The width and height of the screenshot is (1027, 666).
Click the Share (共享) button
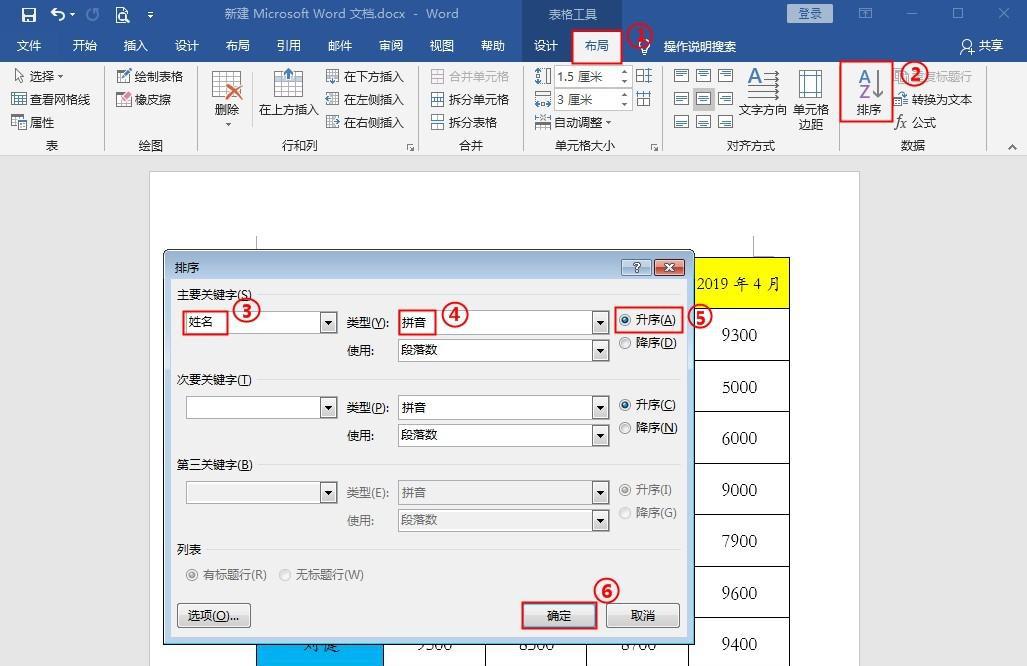coord(981,46)
